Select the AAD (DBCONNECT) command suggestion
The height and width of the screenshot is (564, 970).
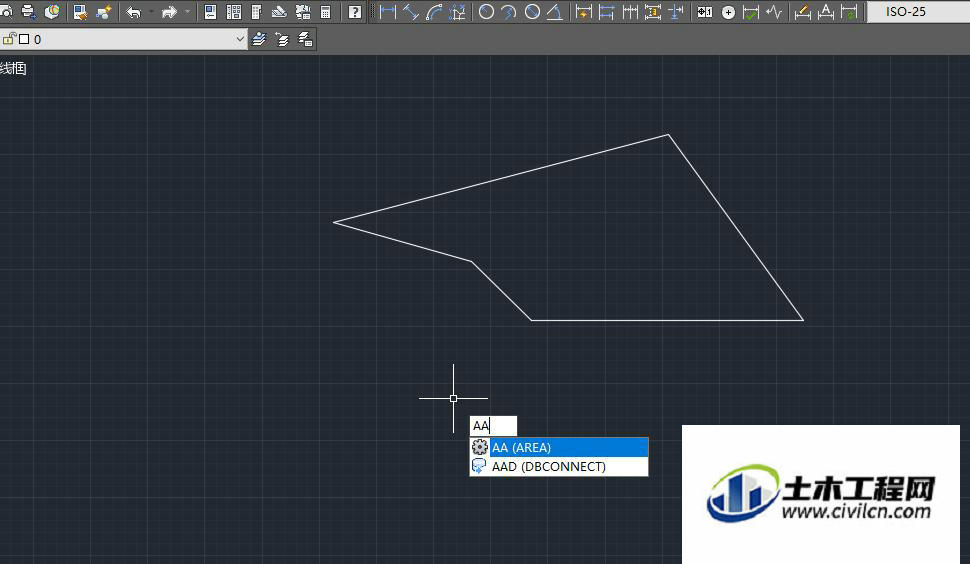coord(559,466)
